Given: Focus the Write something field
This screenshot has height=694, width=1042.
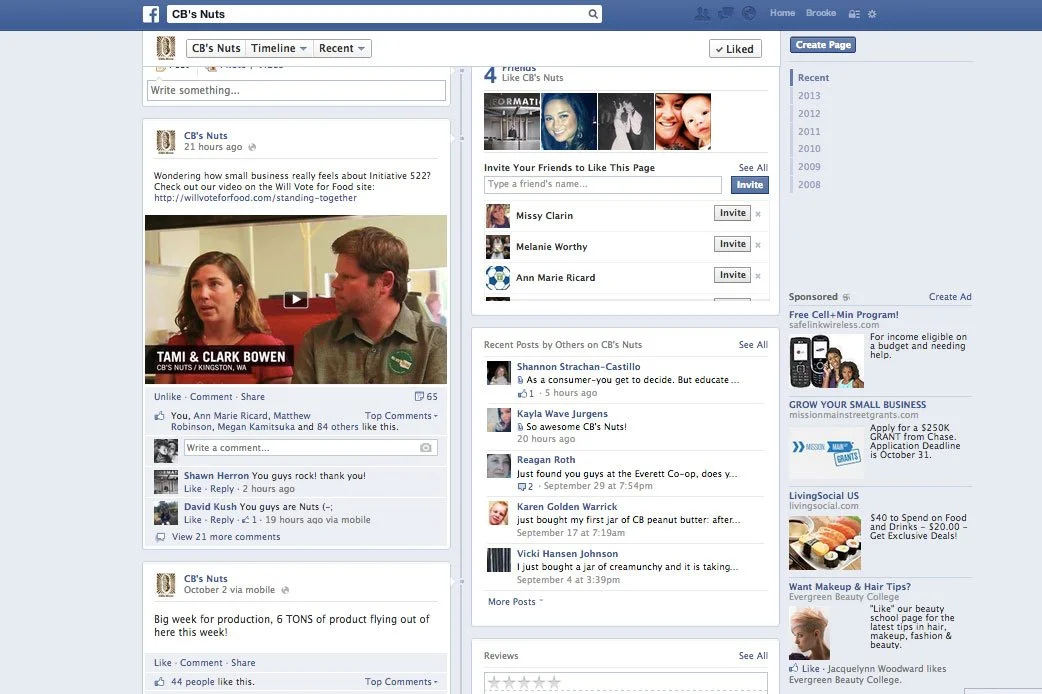Looking at the screenshot, I should pos(296,90).
